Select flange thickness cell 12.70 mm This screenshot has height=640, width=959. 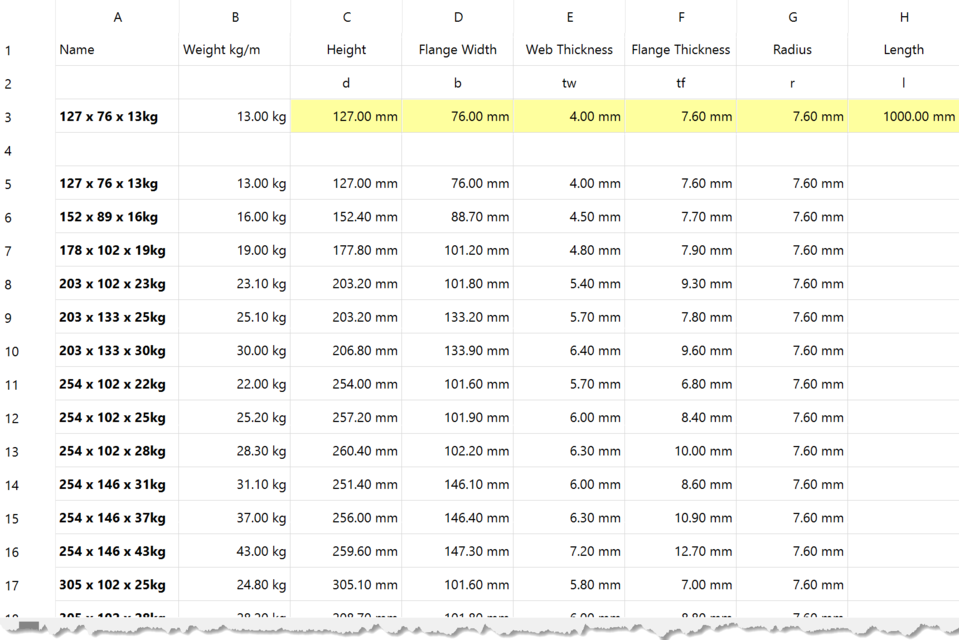coord(680,551)
